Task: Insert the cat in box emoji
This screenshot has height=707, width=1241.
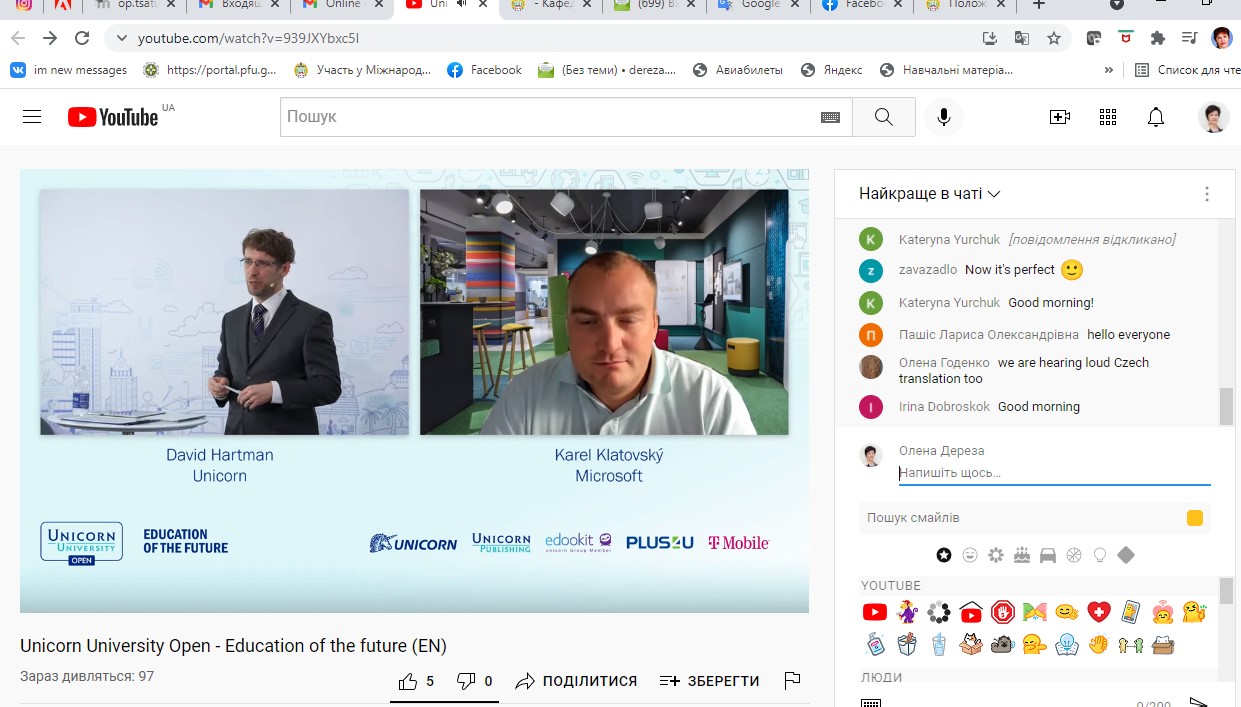Action: pyautogui.click(x=971, y=644)
